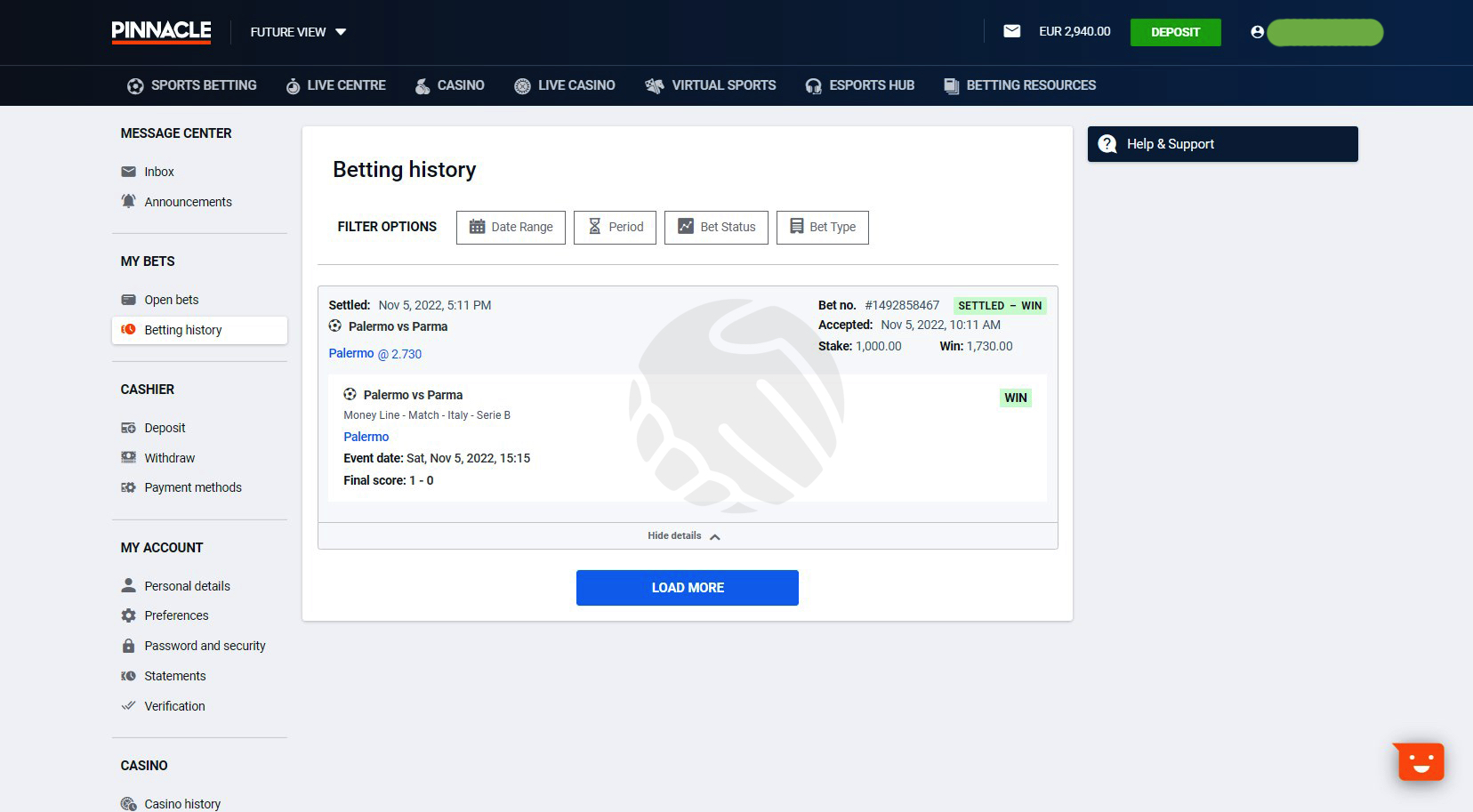Click the icon beside Open bets
Viewport: 1473px width, 812px height.
pyautogui.click(x=129, y=300)
